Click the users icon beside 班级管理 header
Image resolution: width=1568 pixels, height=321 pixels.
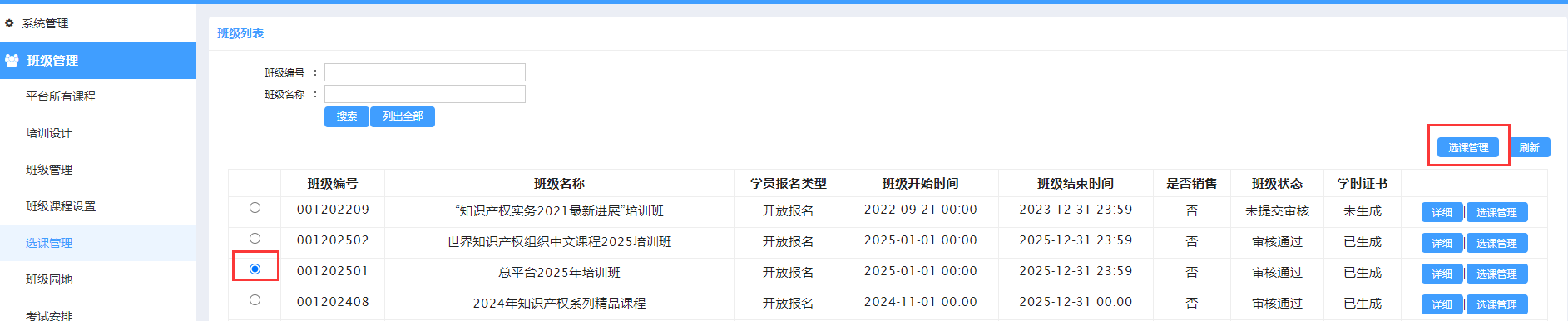(12, 61)
